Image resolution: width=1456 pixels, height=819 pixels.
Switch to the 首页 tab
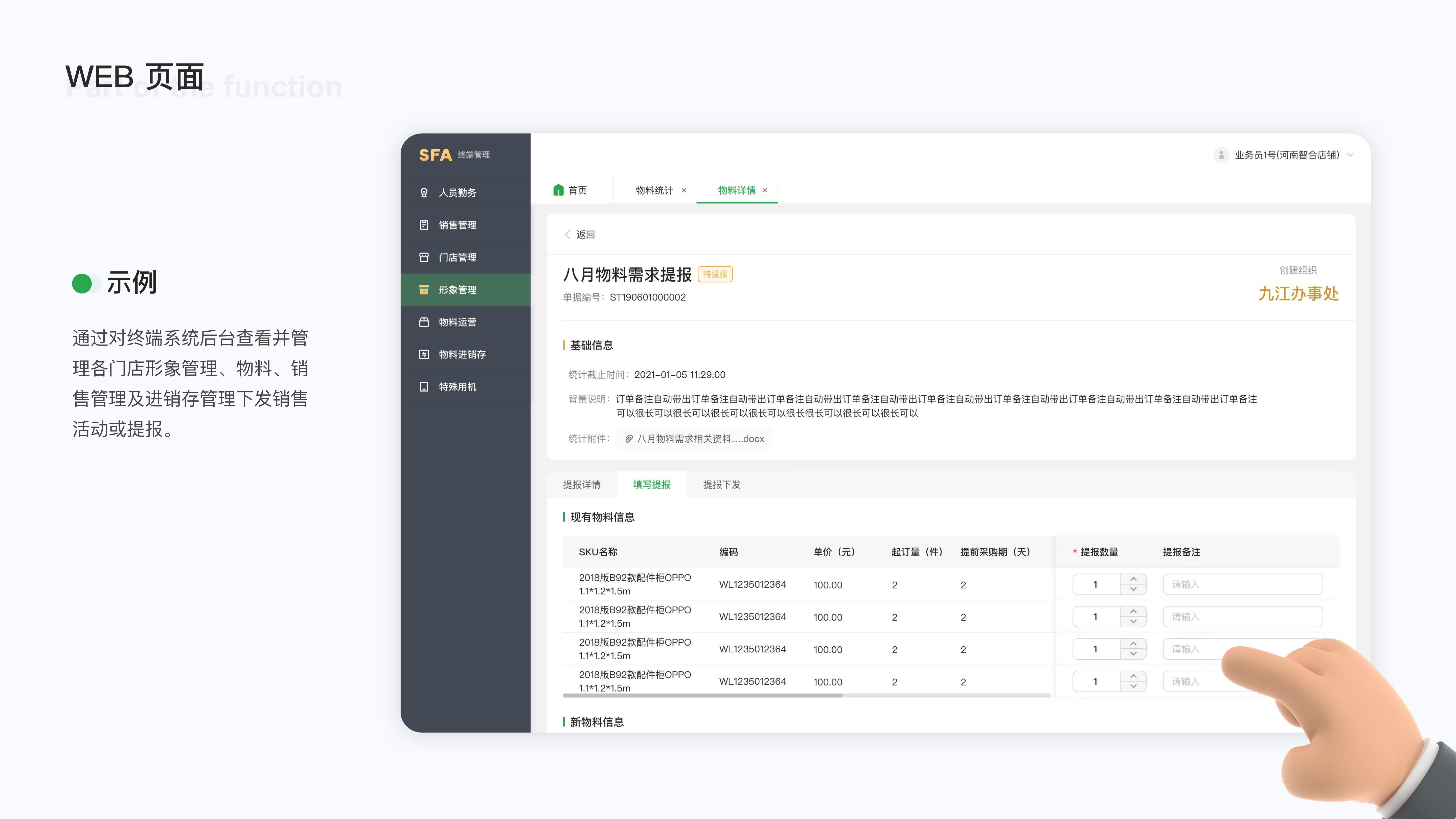click(x=570, y=191)
